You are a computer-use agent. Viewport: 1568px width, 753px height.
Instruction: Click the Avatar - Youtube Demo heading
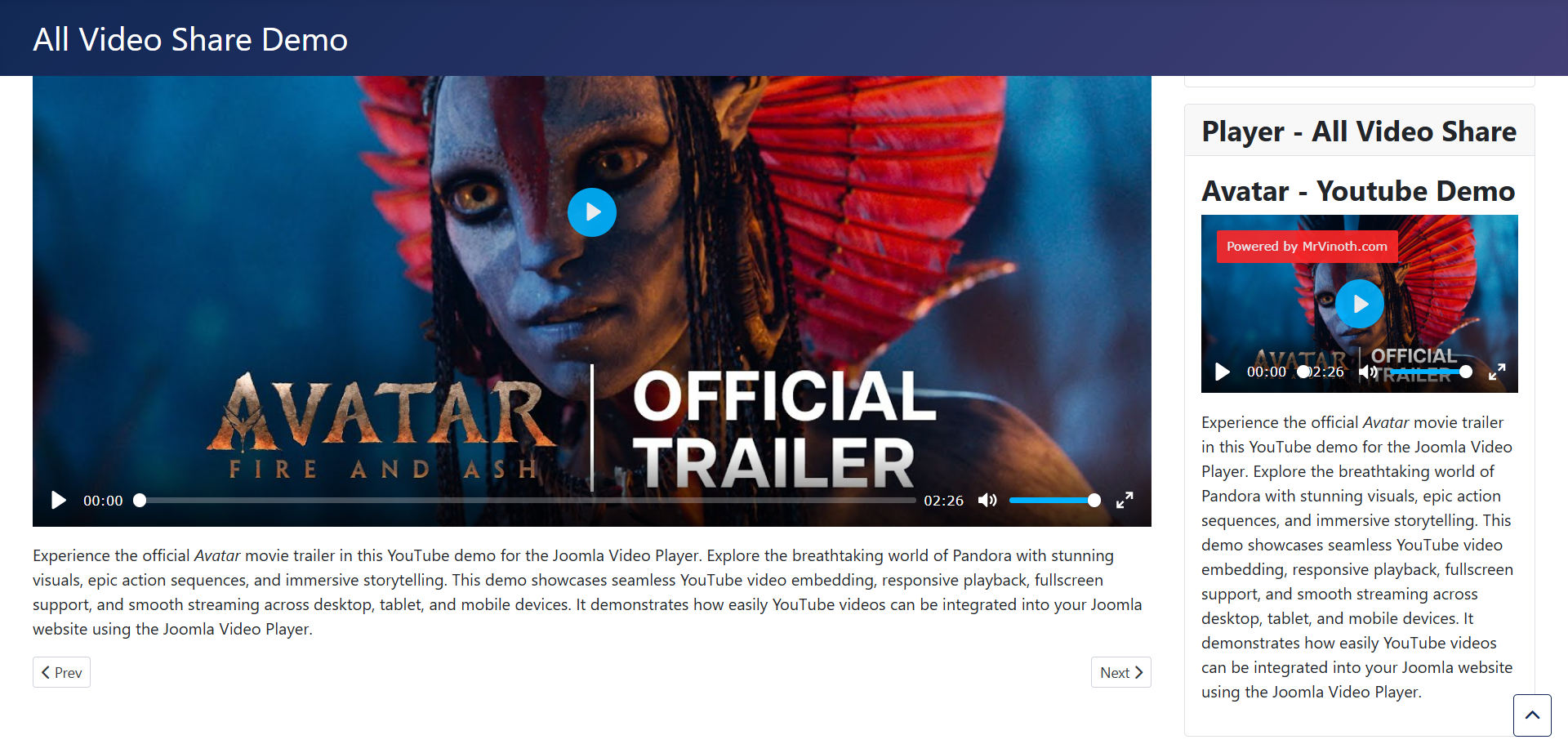1358,190
